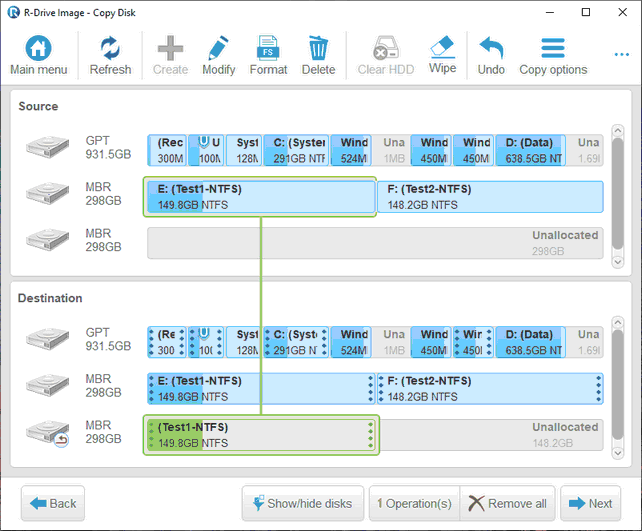This screenshot has width=642, height=531.
Task: Open Copy options menu
Action: point(553,56)
